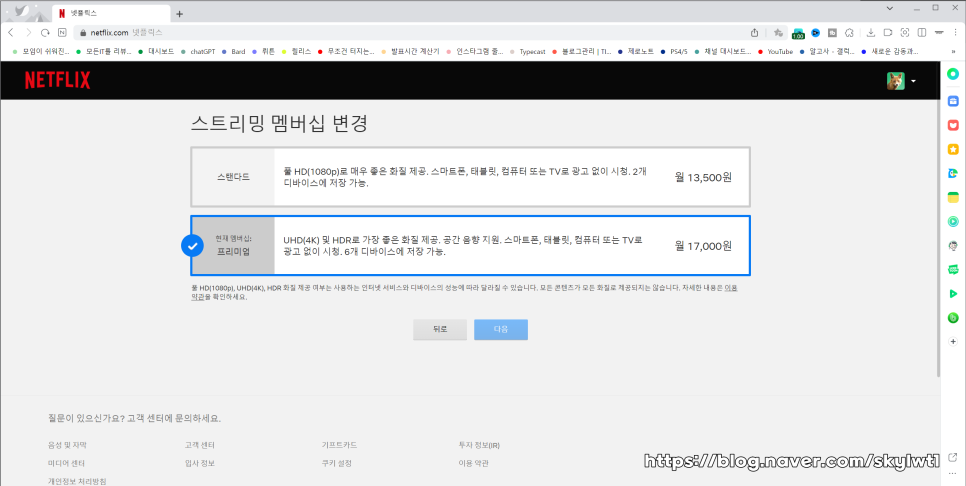Open the blue round extension icon
966x486 pixels.
click(x=816, y=33)
